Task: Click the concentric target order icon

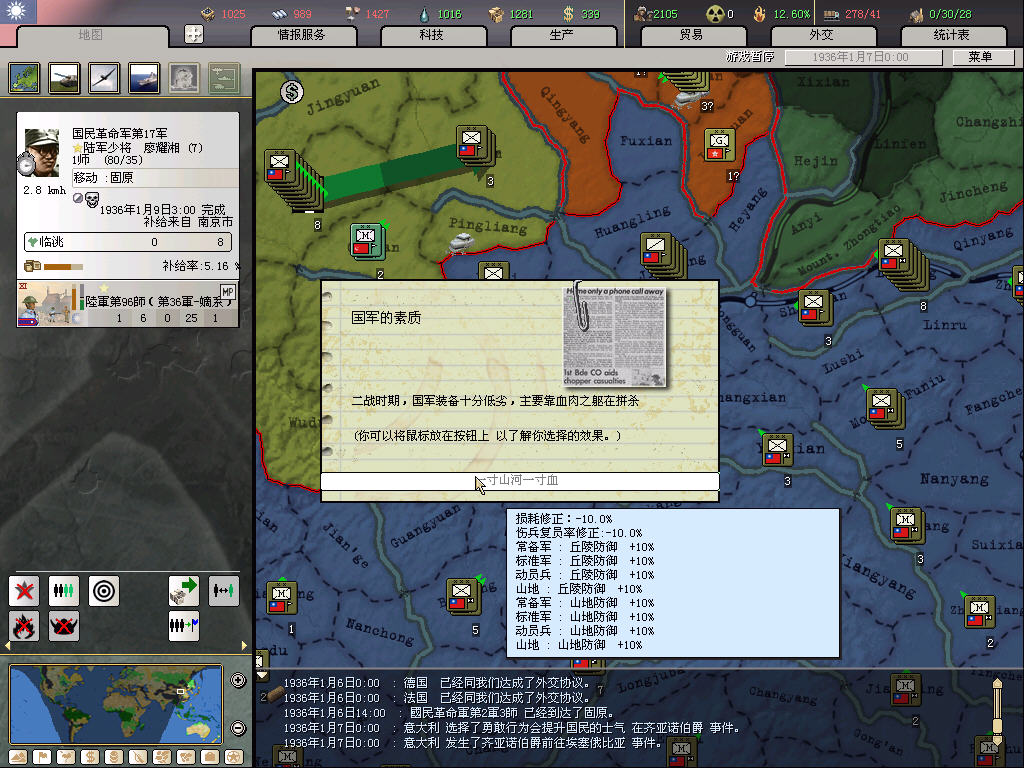Action: (x=104, y=591)
